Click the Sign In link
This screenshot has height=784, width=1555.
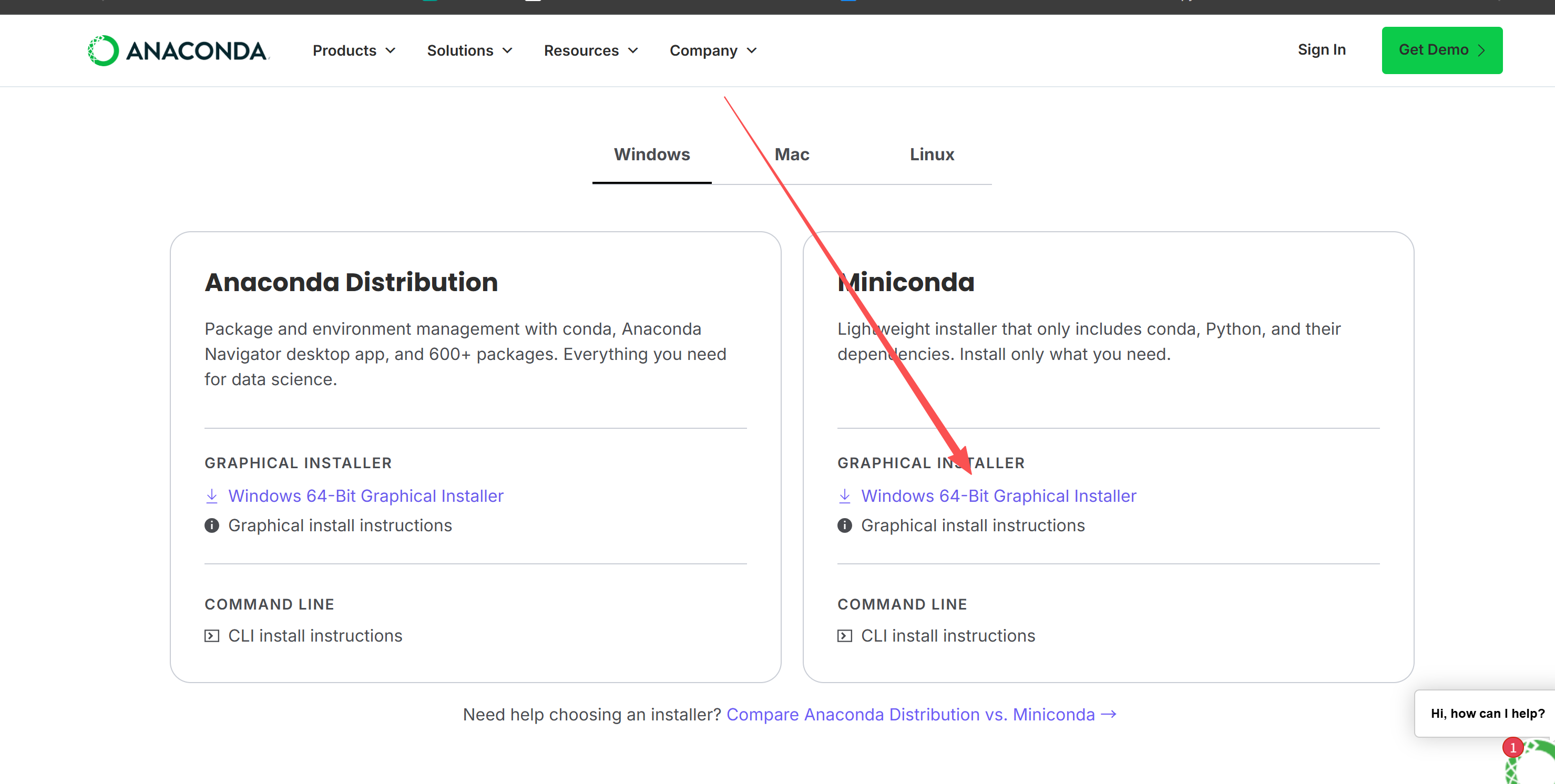tap(1321, 49)
